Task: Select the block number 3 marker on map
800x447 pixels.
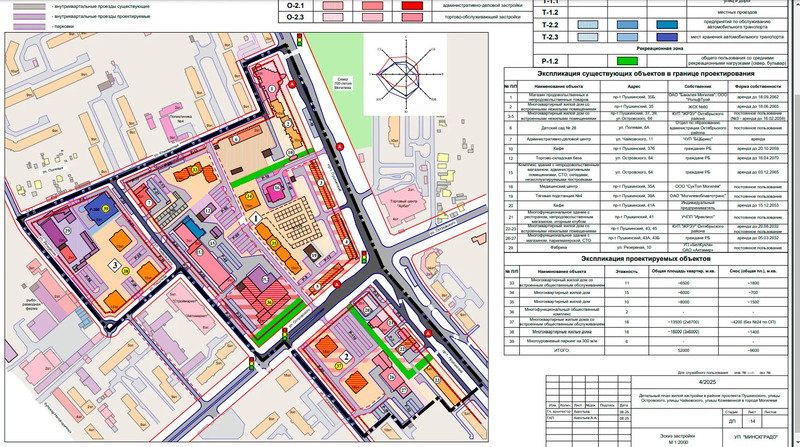Action: tap(115, 265)
